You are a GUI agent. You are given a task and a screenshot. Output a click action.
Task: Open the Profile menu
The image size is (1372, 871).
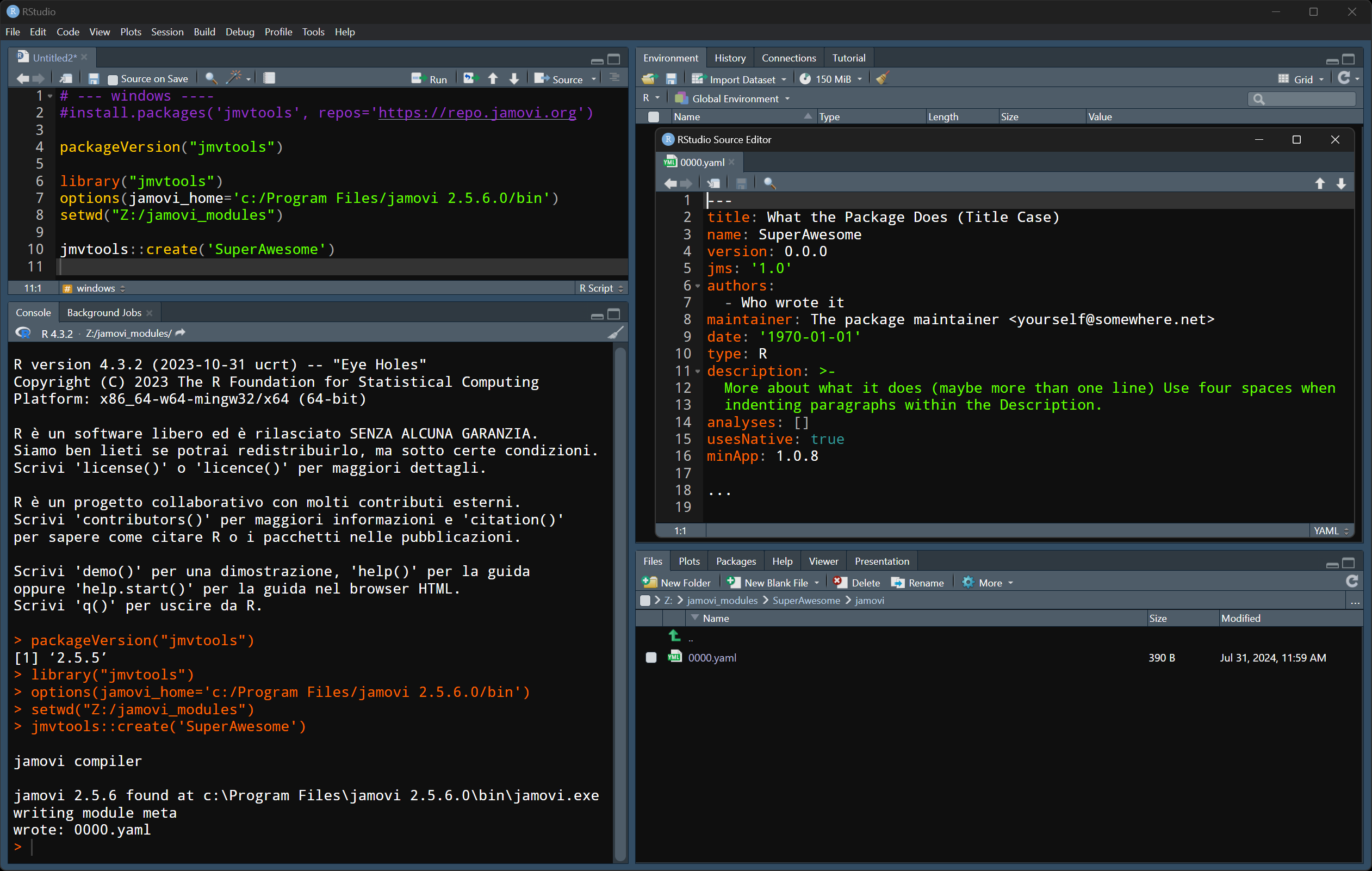(x=278, y=32)
